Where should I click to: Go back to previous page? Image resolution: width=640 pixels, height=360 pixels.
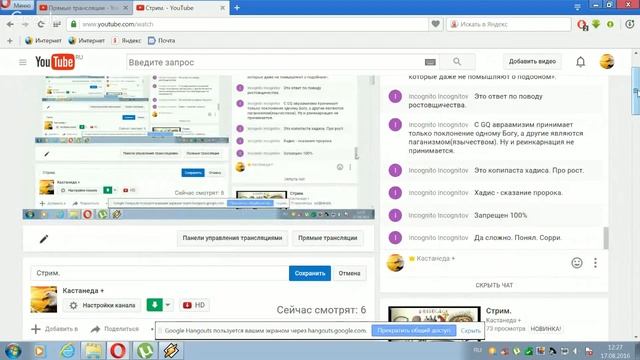coord(10,24)
